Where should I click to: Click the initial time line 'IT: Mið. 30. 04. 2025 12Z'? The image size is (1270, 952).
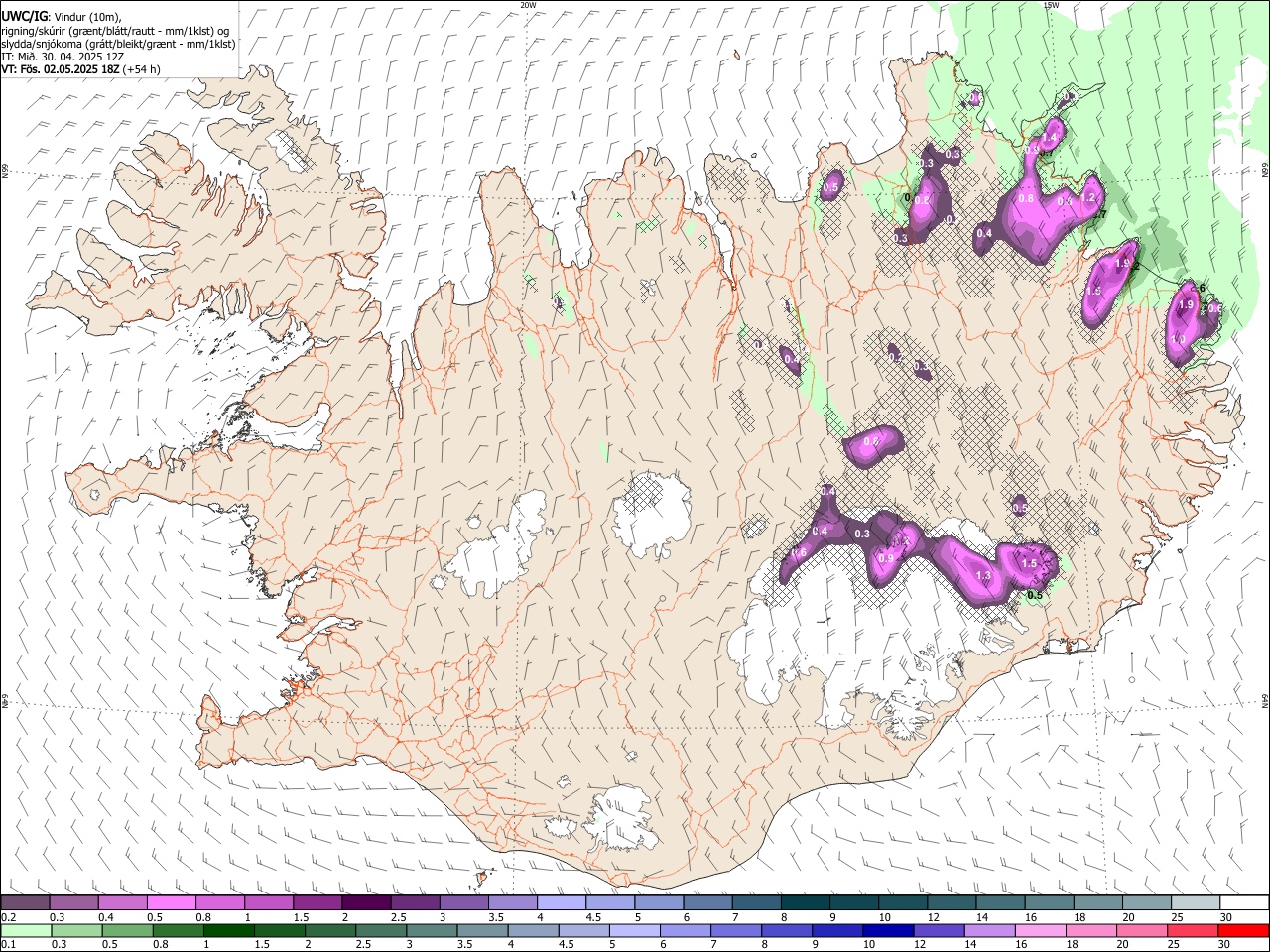click(x=63, y=57)
